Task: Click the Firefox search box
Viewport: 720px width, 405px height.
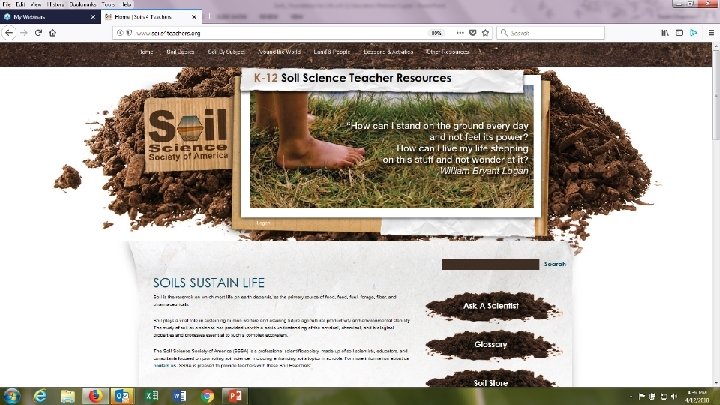Action: tap(550, 33)
